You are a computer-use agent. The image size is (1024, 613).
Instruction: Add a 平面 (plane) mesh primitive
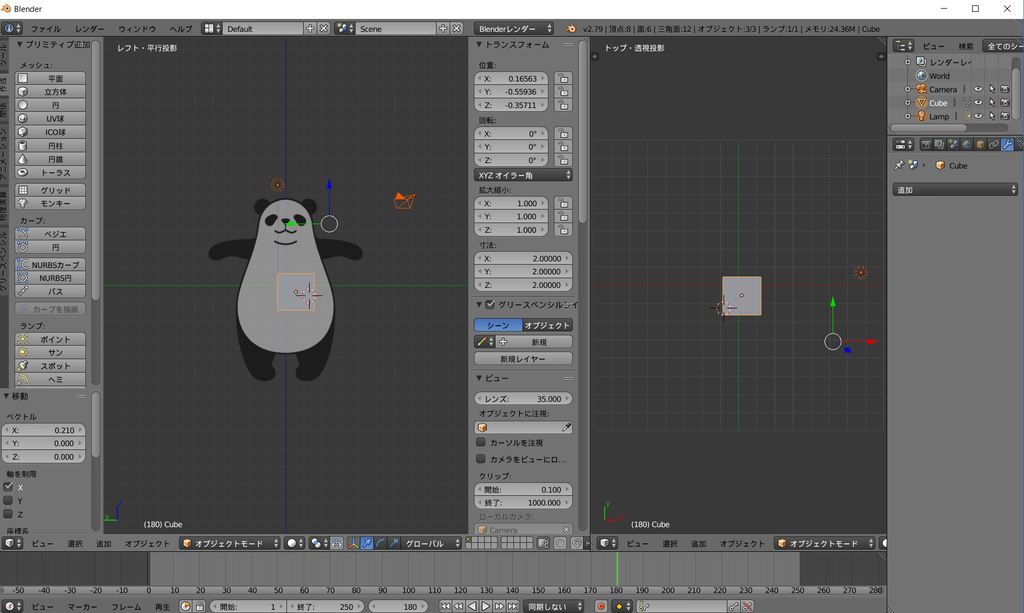coord(50,78)
